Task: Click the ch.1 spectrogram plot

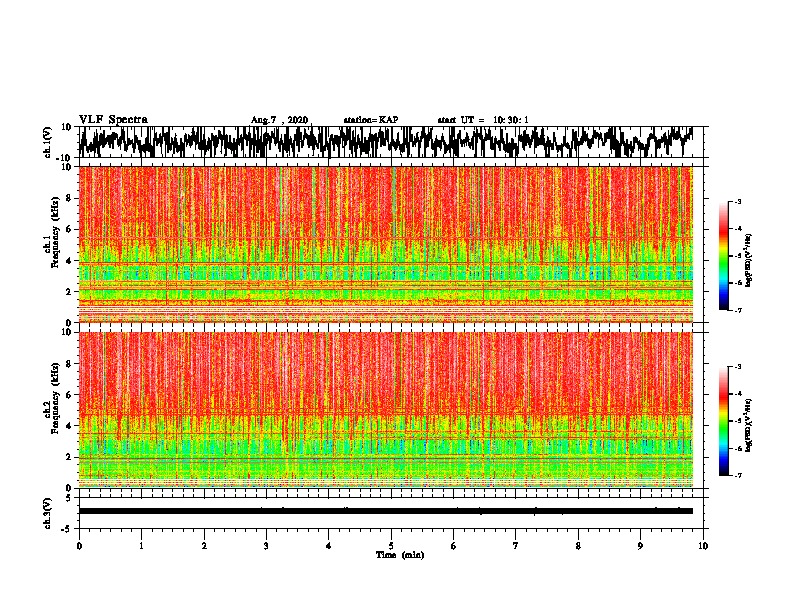Action: click(386, 244)
